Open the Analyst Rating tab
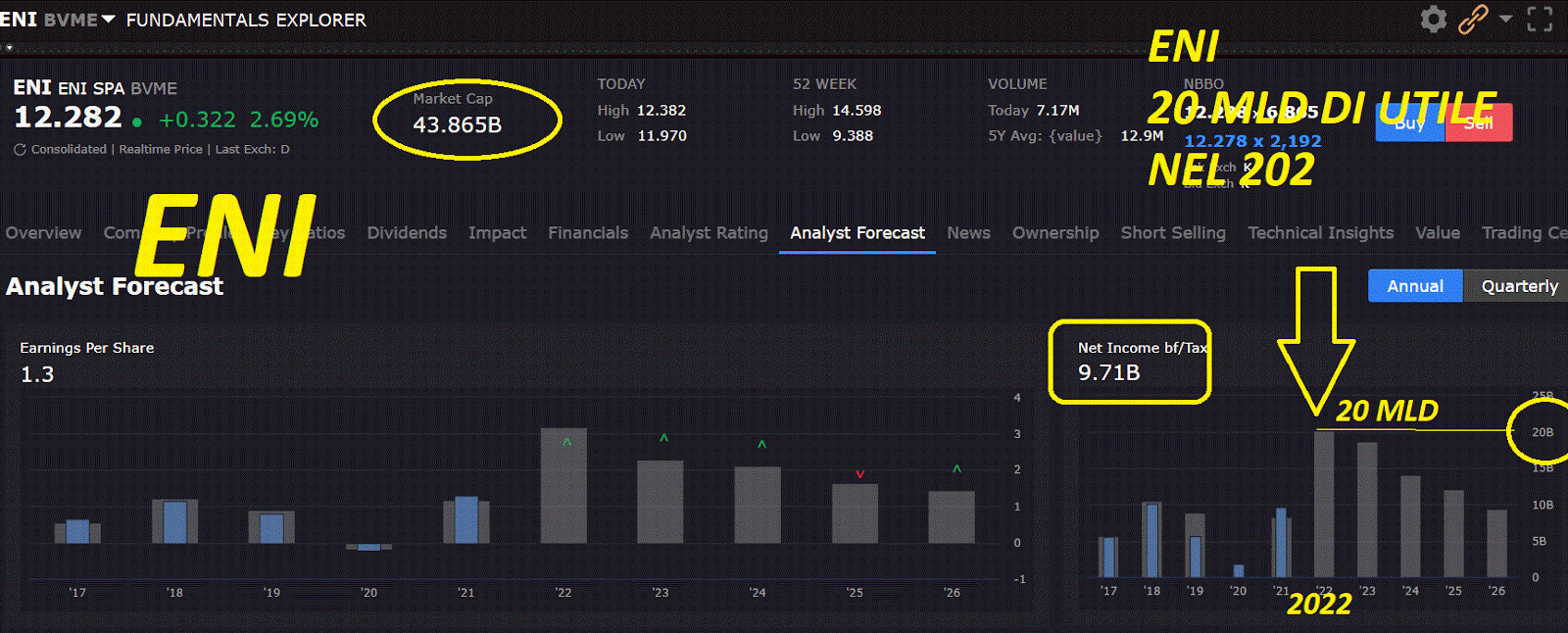This screenshot has width=1568, height=633. click(709, 232)
